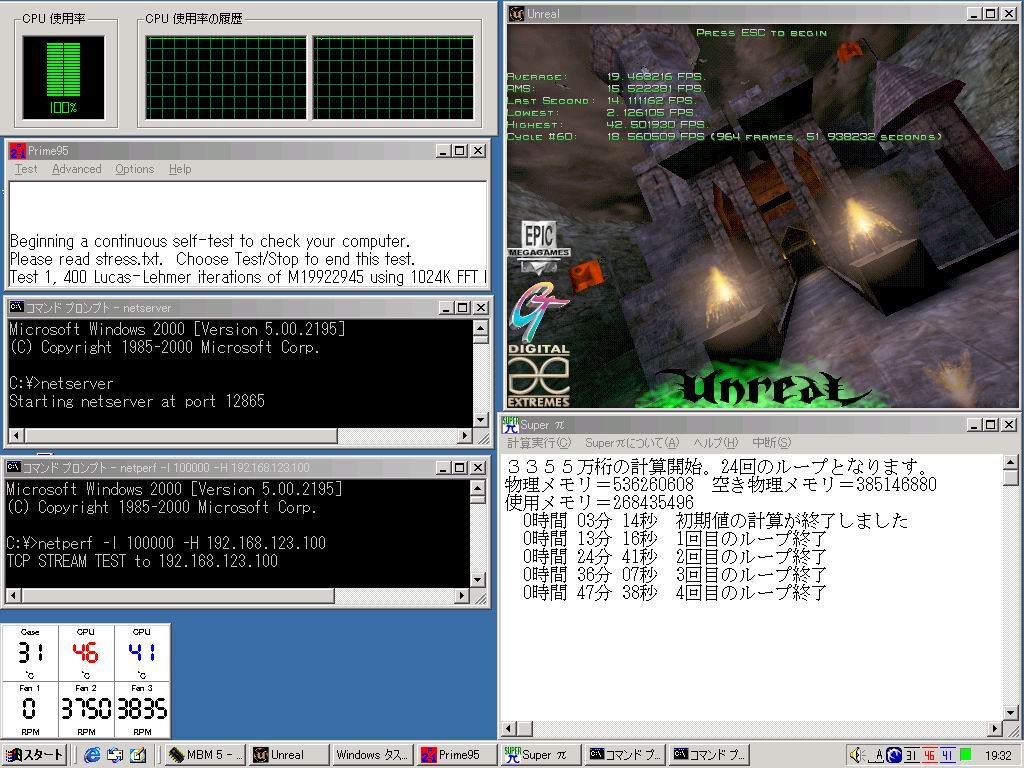Click tray temperature reading 31
The image size is (1024, 768).
coord(912,756)
